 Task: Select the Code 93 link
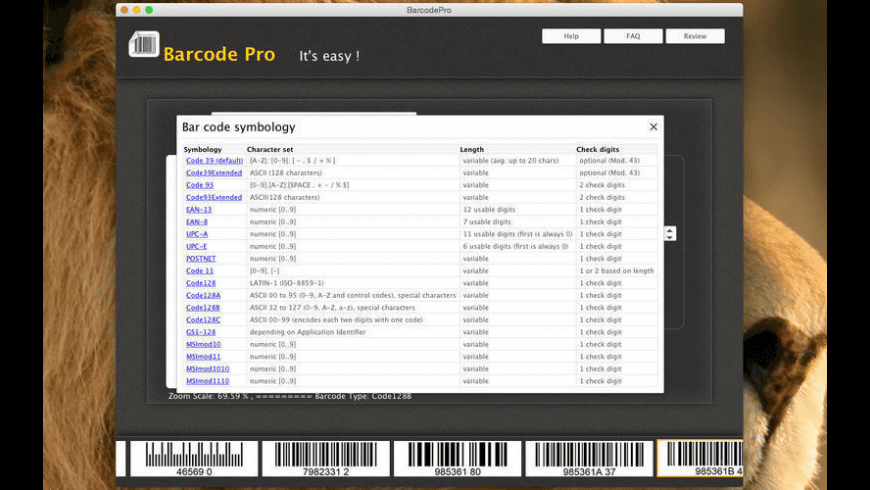tap(199, 185)
